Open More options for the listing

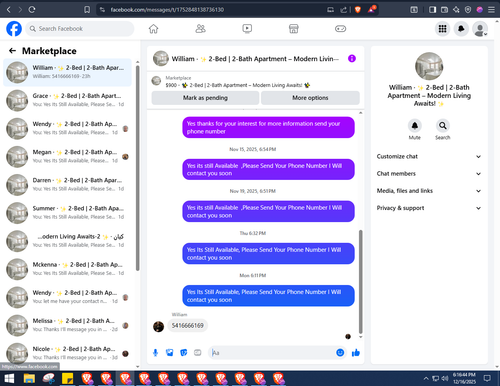(x=310, y=98)
